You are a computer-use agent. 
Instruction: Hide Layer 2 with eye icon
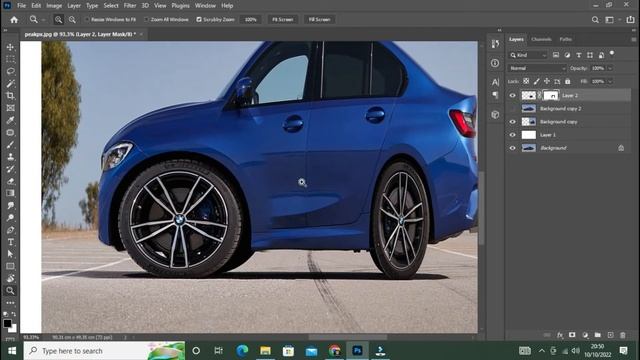coord(513,96)
